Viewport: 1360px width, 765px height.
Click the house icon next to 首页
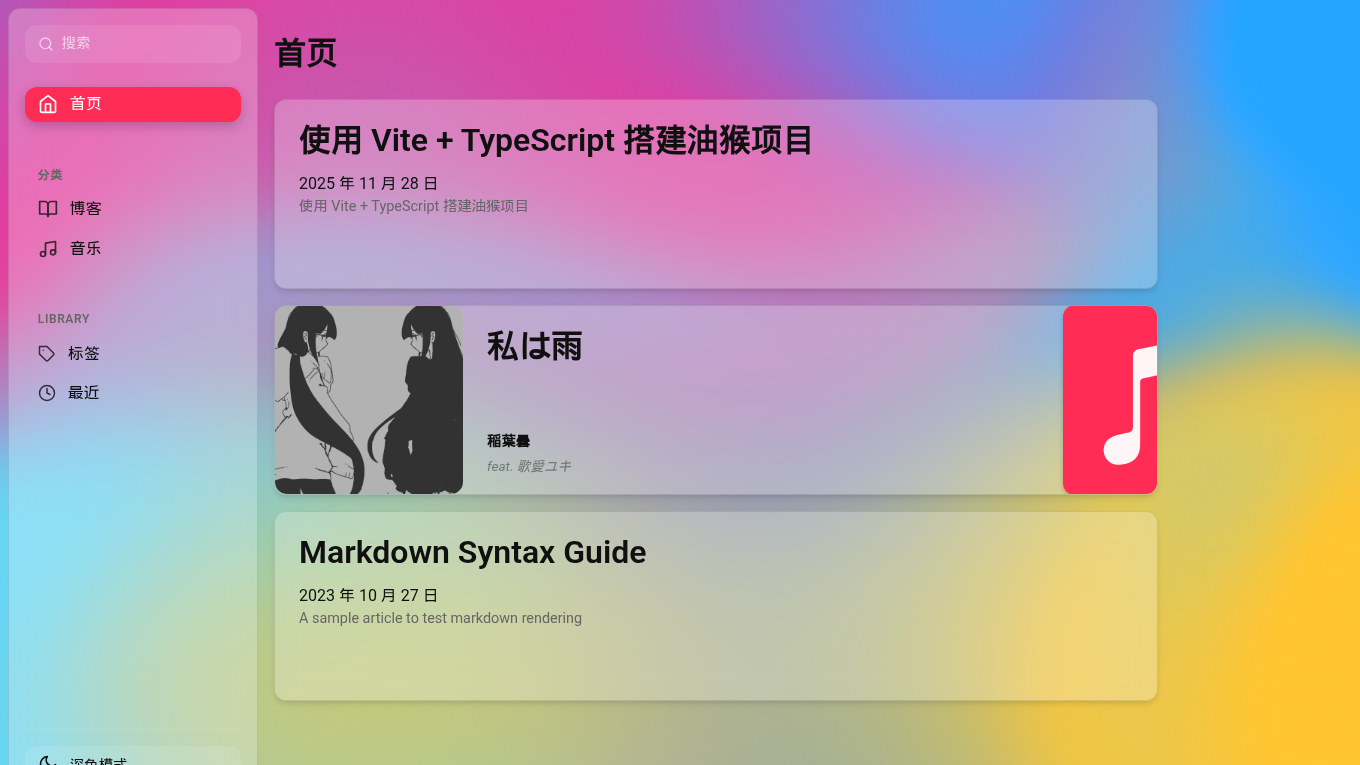click(47, 104)
